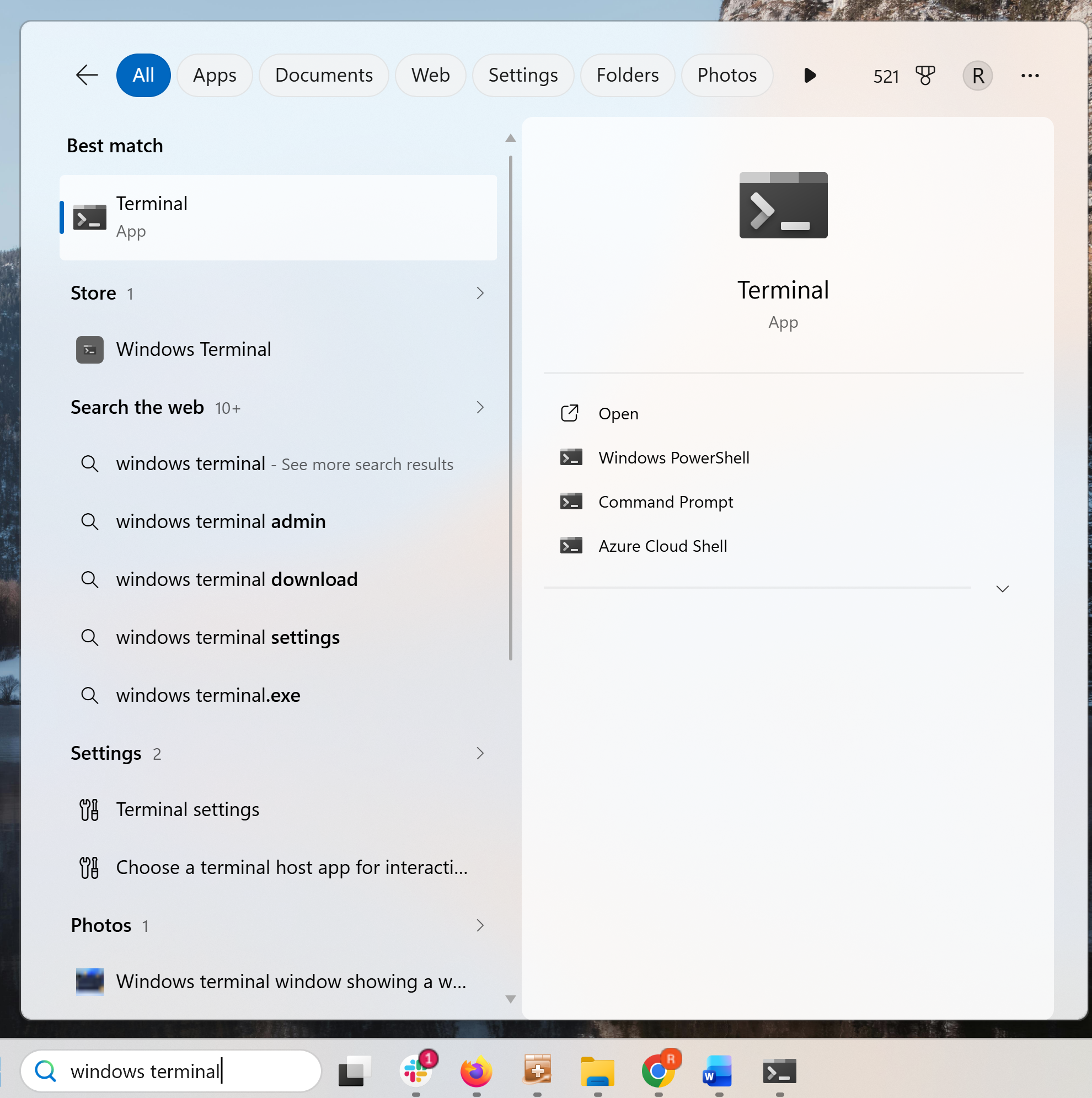
Task: Open the Terminal best match result
Action: coord(278,217)
